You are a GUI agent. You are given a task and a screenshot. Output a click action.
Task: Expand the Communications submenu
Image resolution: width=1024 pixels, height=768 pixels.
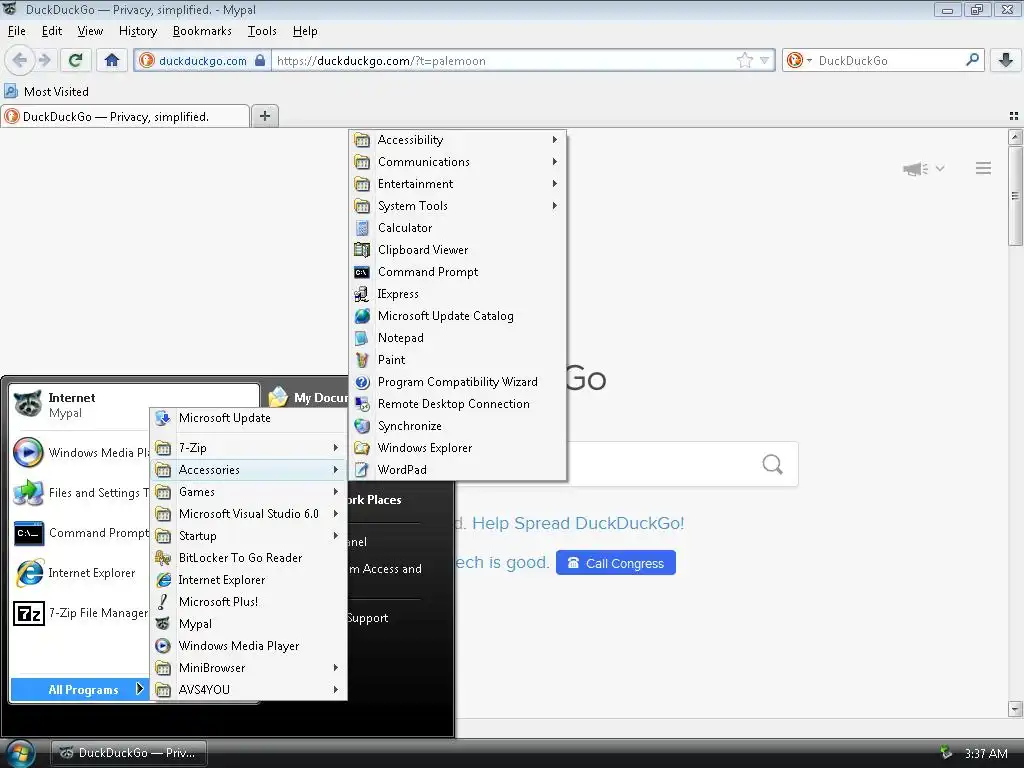457,162
